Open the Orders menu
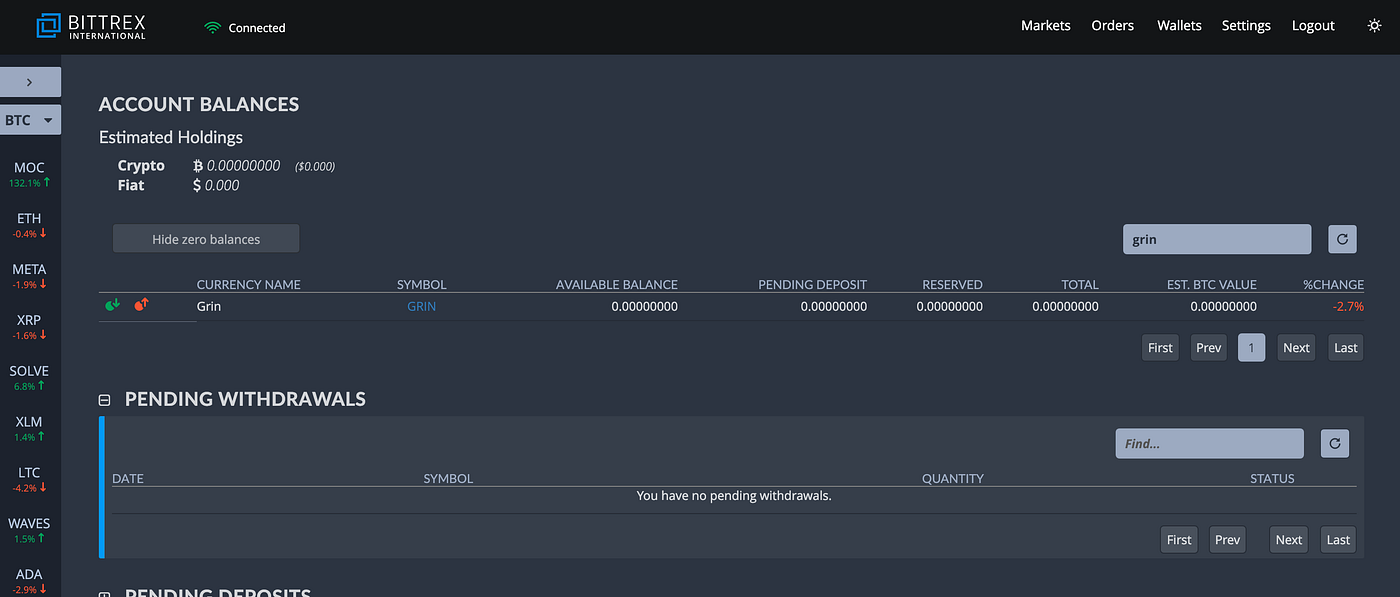1400x597 pixels. pos(1112,26)
